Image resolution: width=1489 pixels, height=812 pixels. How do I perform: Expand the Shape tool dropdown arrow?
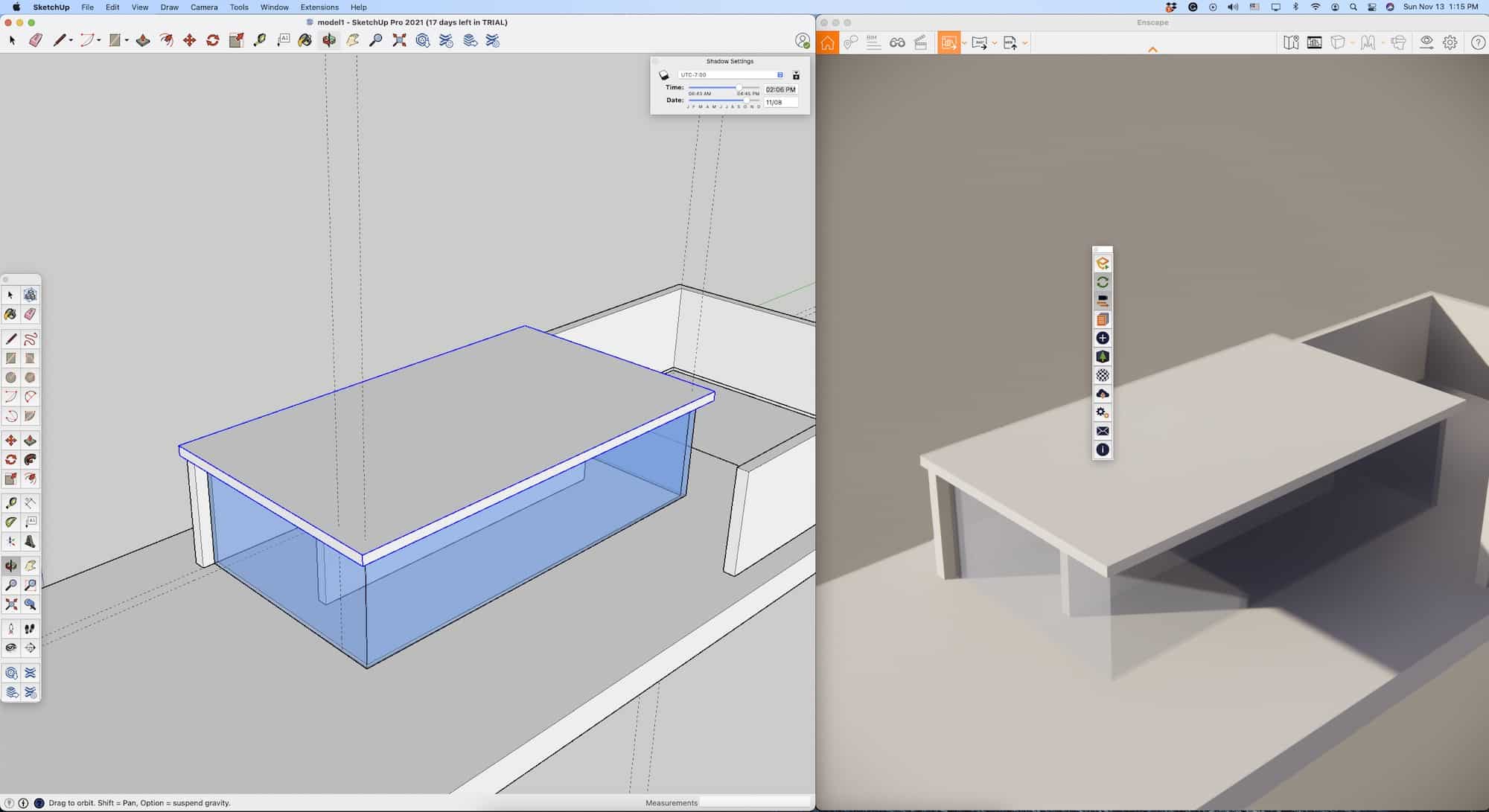coord(127,41)
